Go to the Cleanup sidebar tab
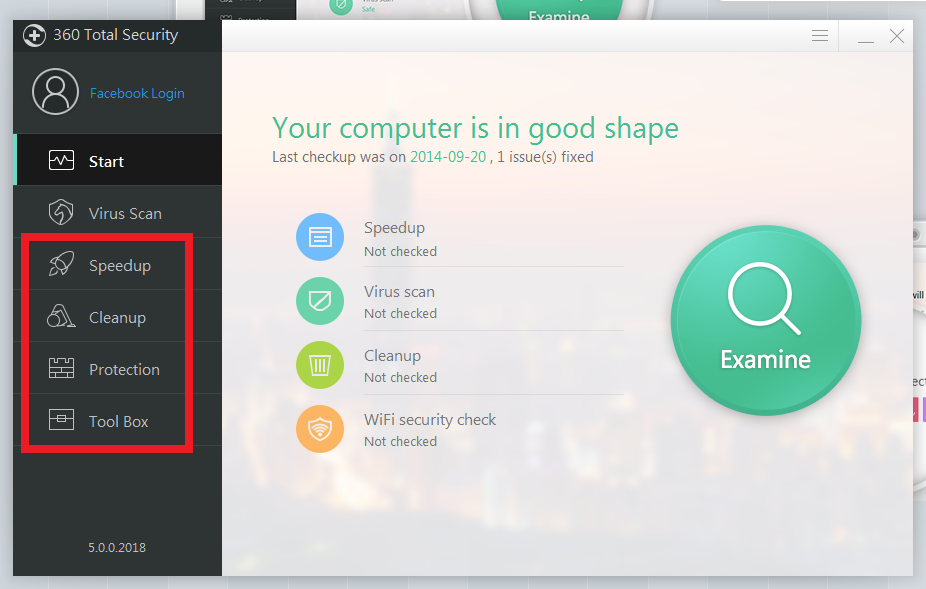Viewport: 926px width, 589px height. click(118, 317)
